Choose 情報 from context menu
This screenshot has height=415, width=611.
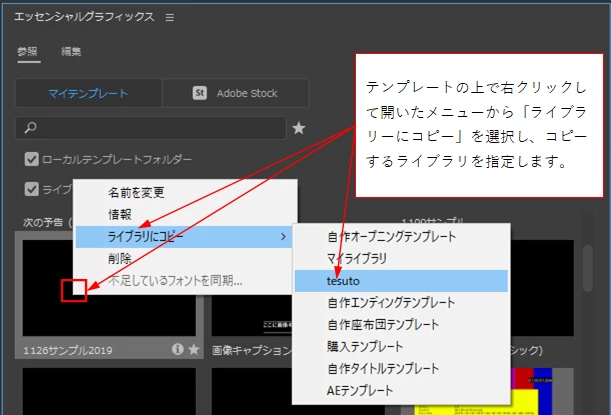(185, 214)
